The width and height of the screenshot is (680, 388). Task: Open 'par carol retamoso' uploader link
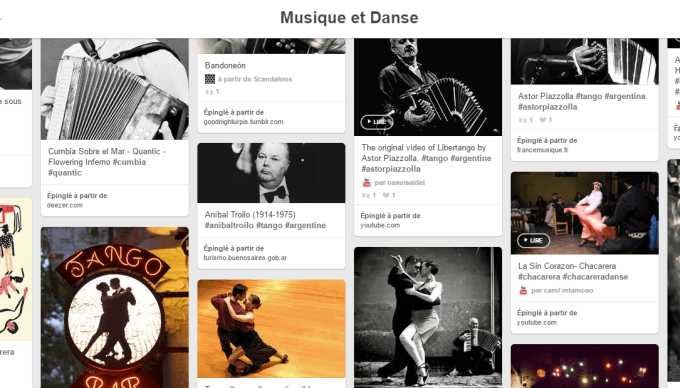coord(562,290)
